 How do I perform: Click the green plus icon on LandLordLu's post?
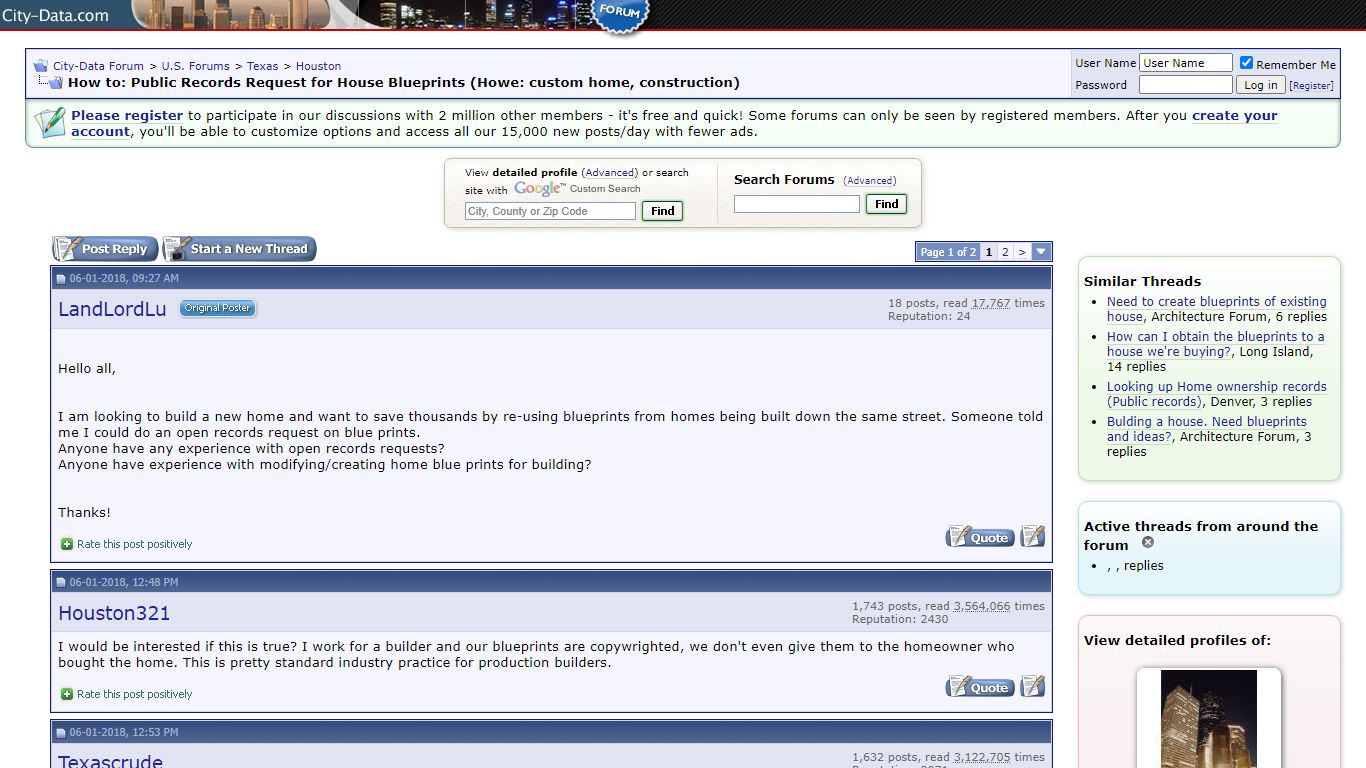click(67, 544)
